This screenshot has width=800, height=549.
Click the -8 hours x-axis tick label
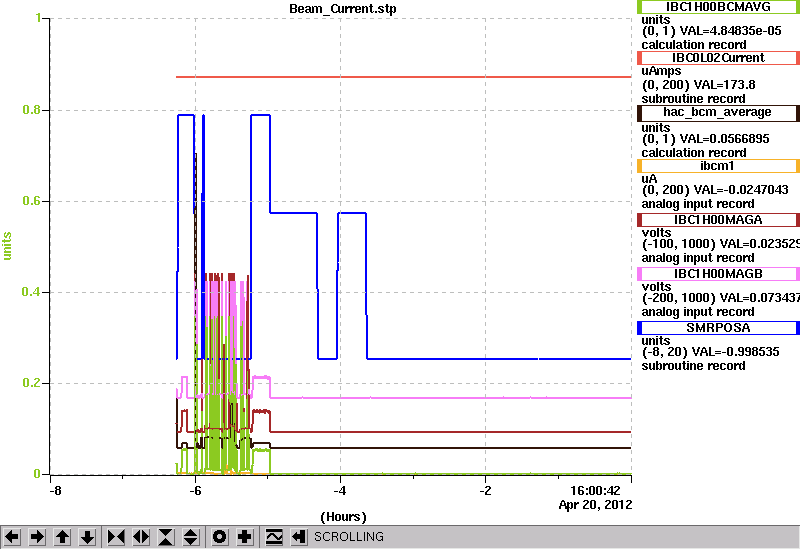pyautogui.click(x=56, y=491)
